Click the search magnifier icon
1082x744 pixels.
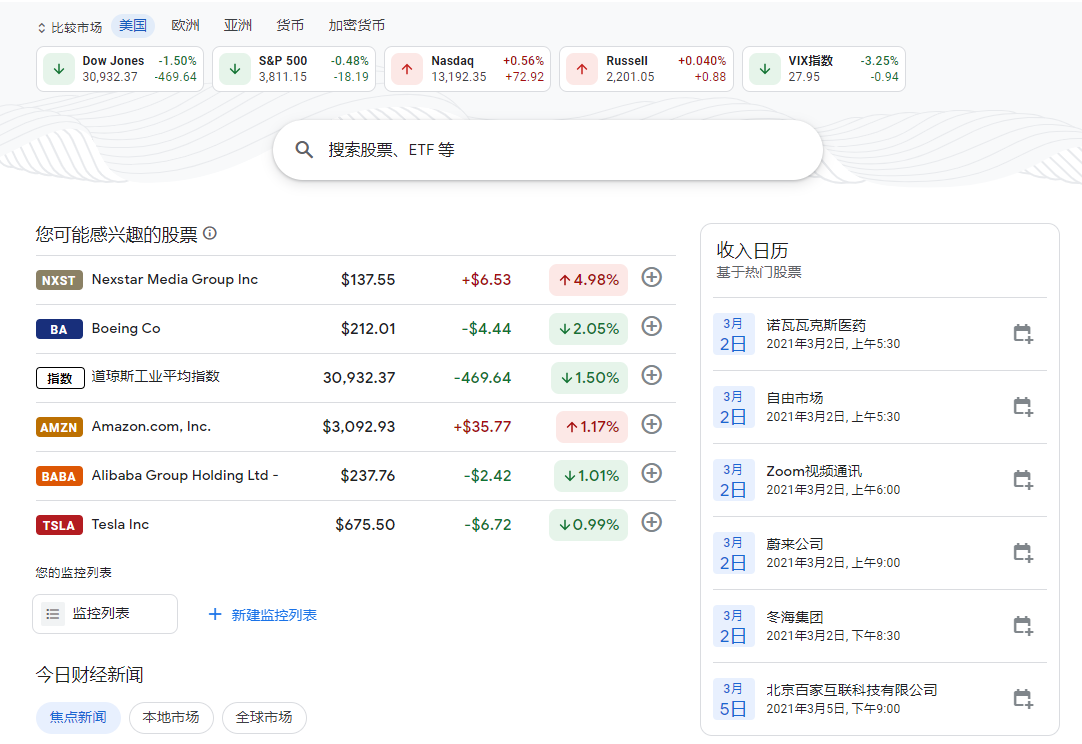click(304, 149)
